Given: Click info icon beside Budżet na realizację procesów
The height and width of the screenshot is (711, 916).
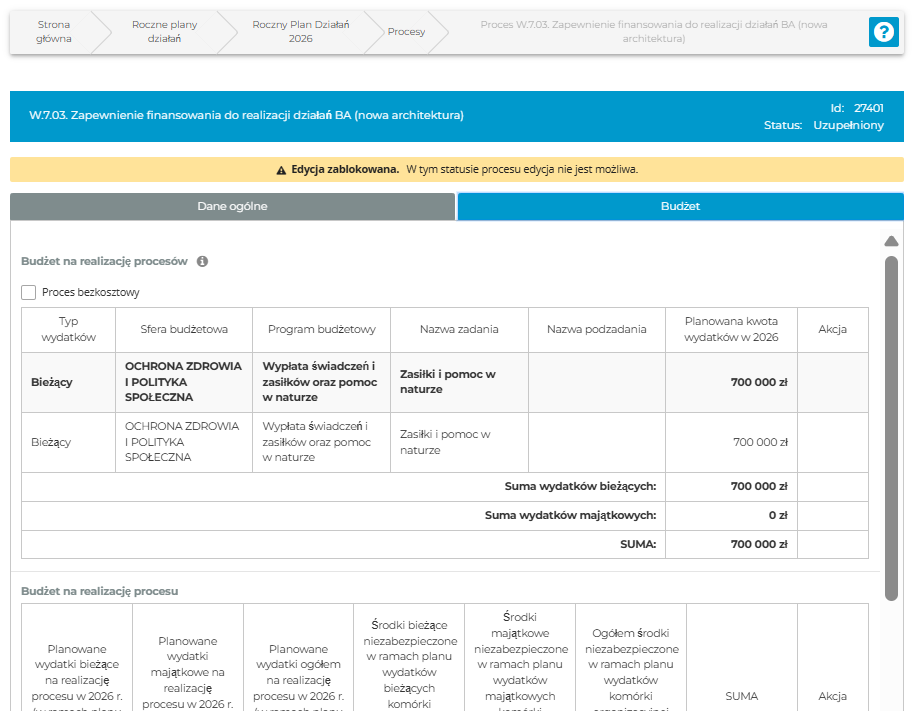Looking at the screenshot, I should [202, 261].
